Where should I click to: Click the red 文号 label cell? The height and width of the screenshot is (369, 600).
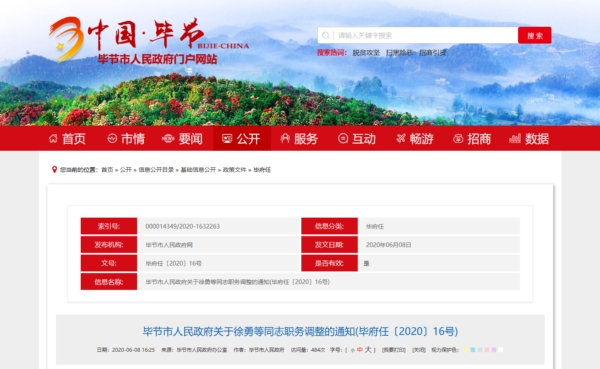109,263
